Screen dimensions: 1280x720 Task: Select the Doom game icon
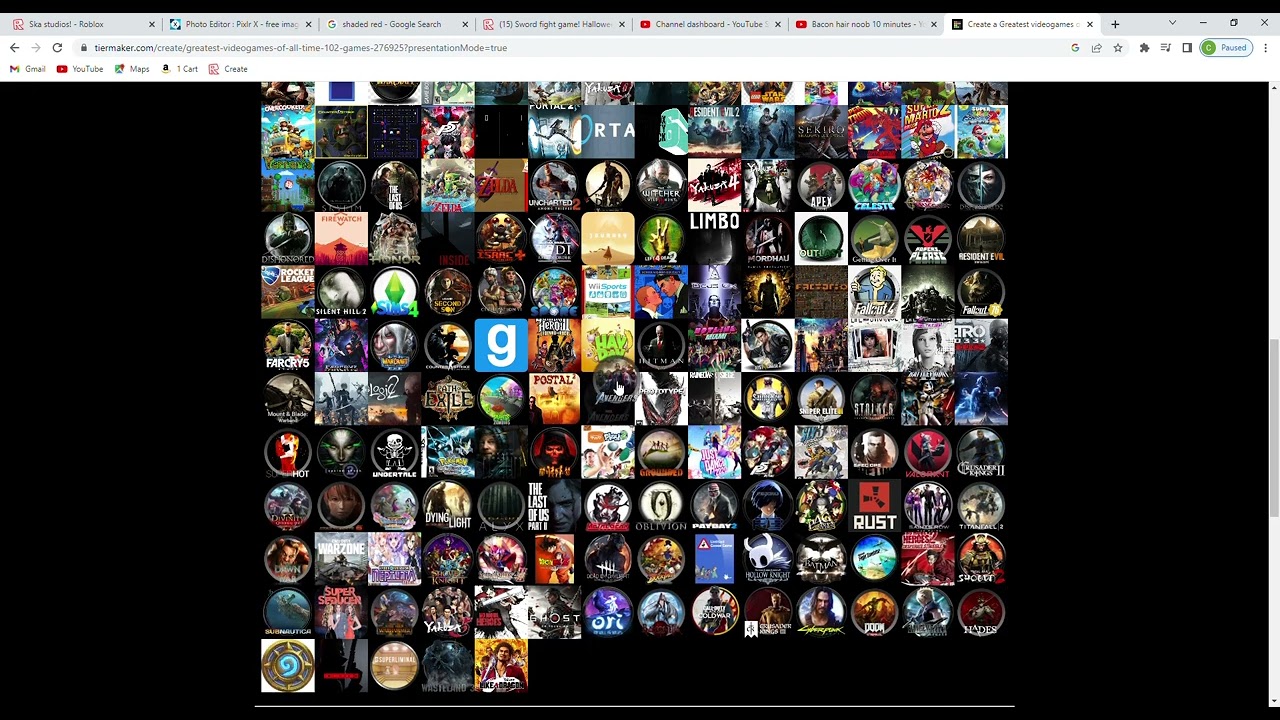coord(874,613)
